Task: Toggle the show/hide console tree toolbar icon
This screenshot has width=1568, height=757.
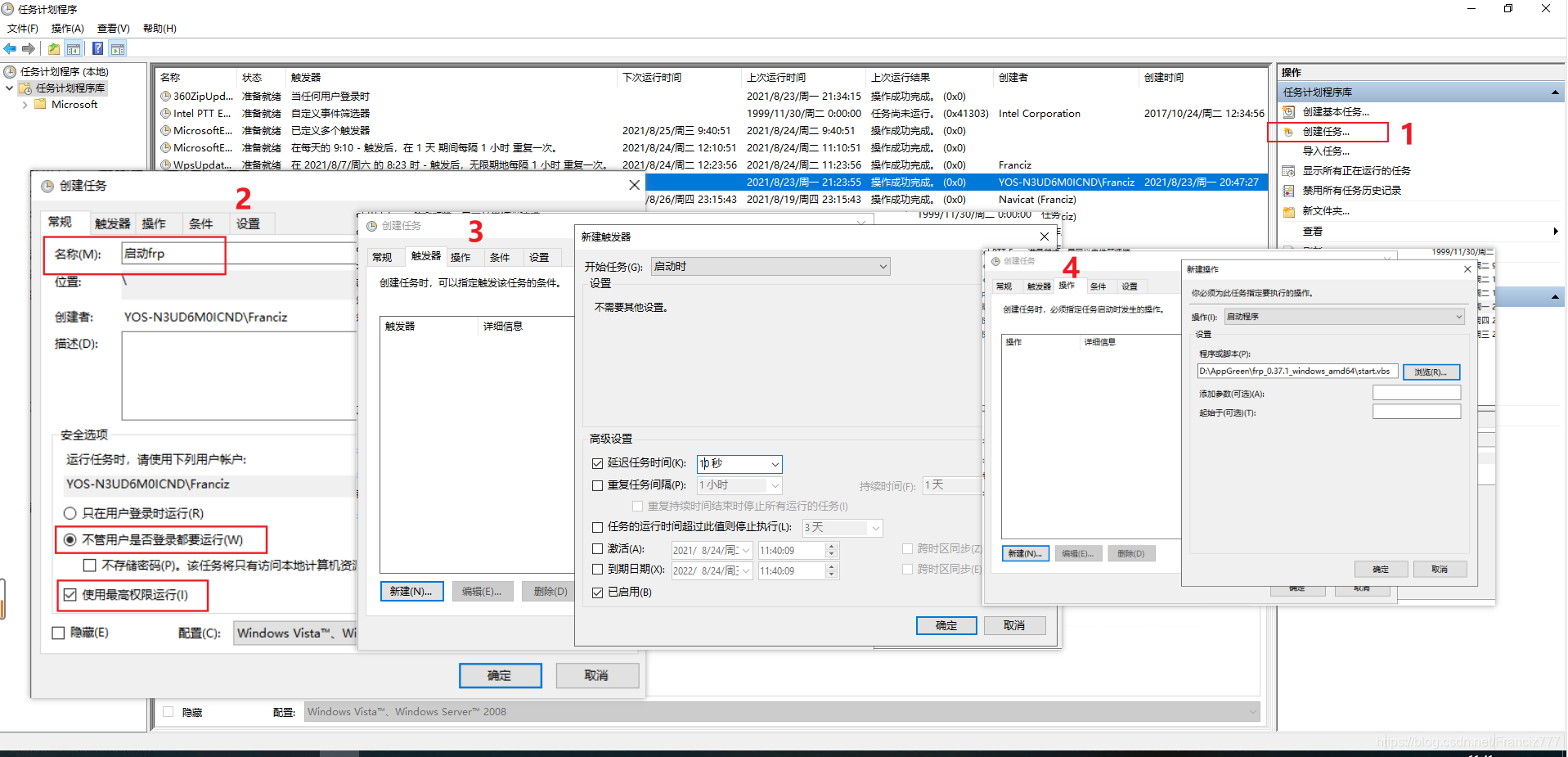Action: point(74,49)
